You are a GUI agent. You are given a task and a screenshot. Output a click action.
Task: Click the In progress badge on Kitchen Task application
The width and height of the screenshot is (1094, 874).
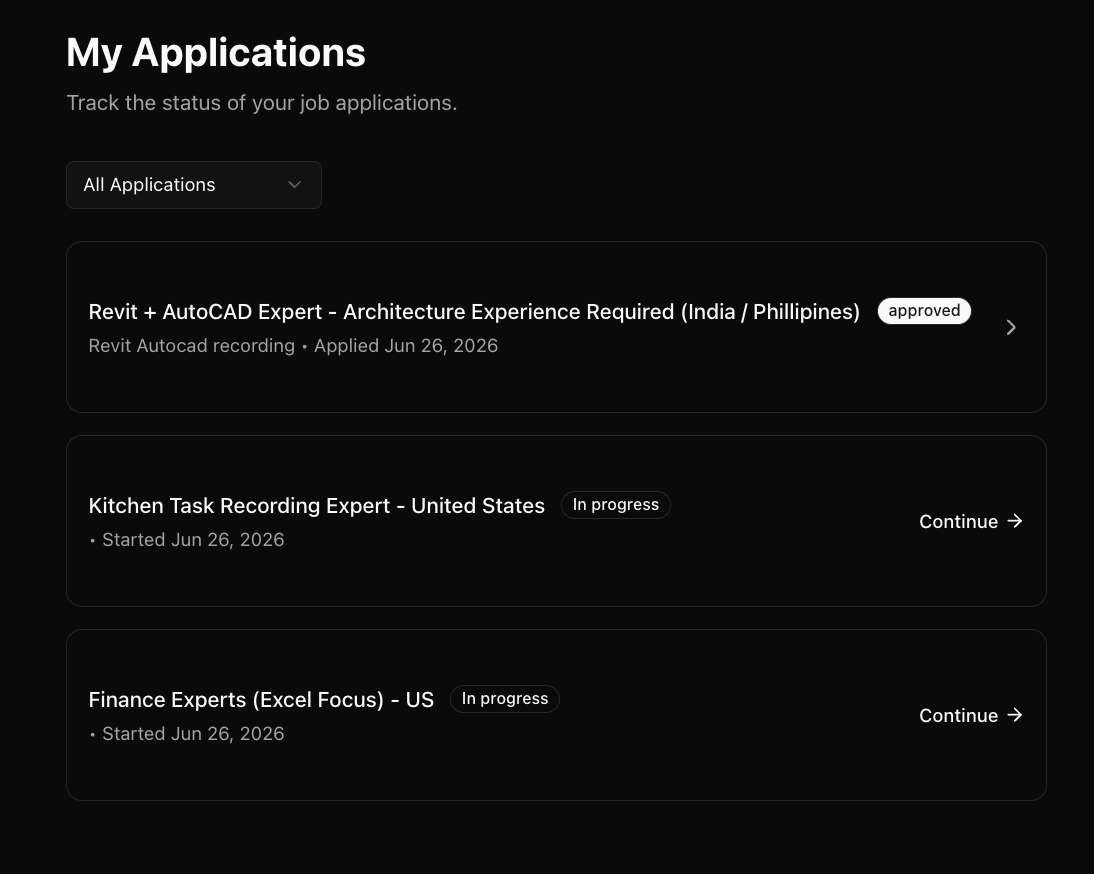[x=615, y=505]
